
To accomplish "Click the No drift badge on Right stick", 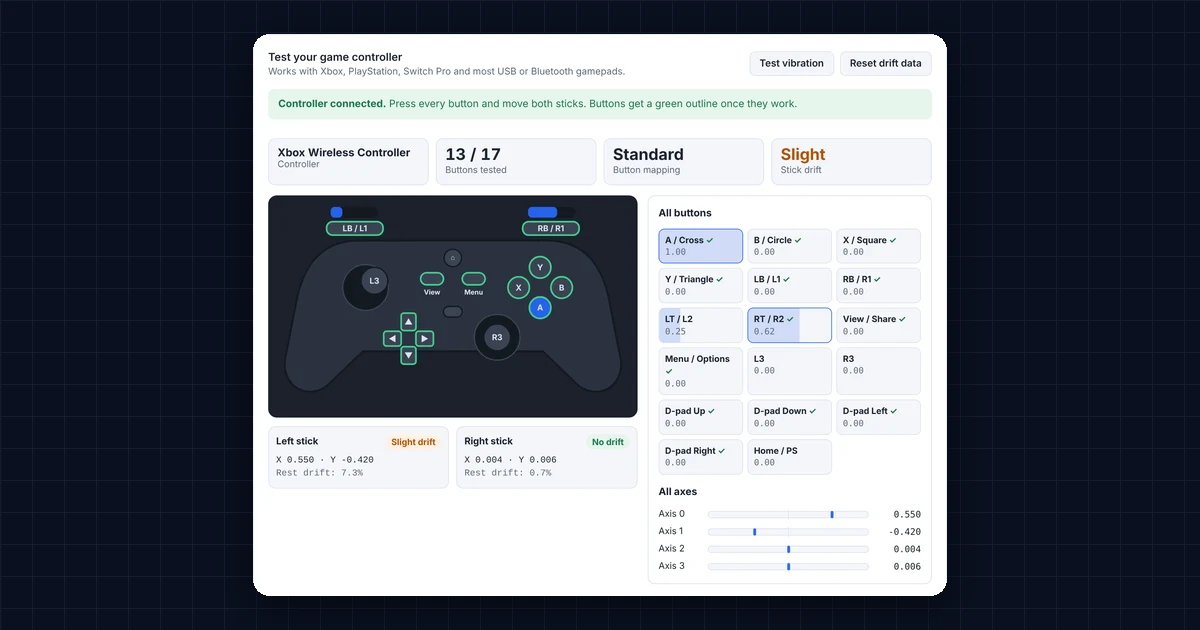I will click(608, 442).
